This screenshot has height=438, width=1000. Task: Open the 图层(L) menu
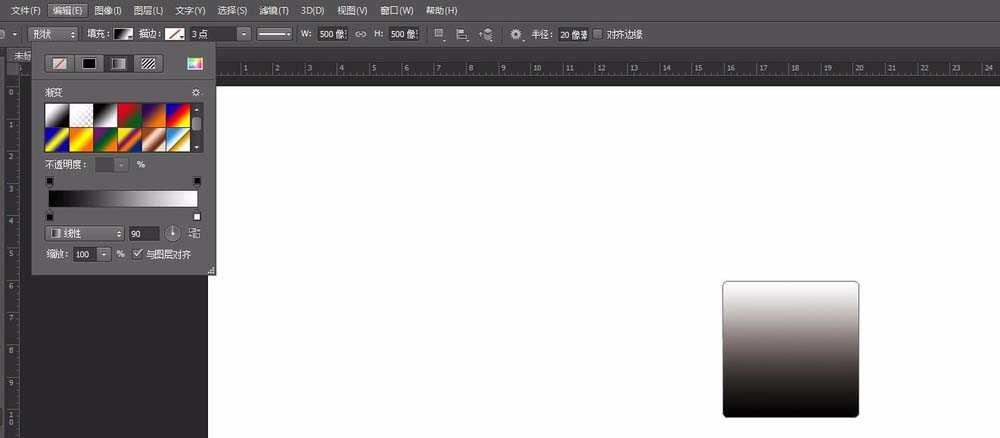pos(150,10)
